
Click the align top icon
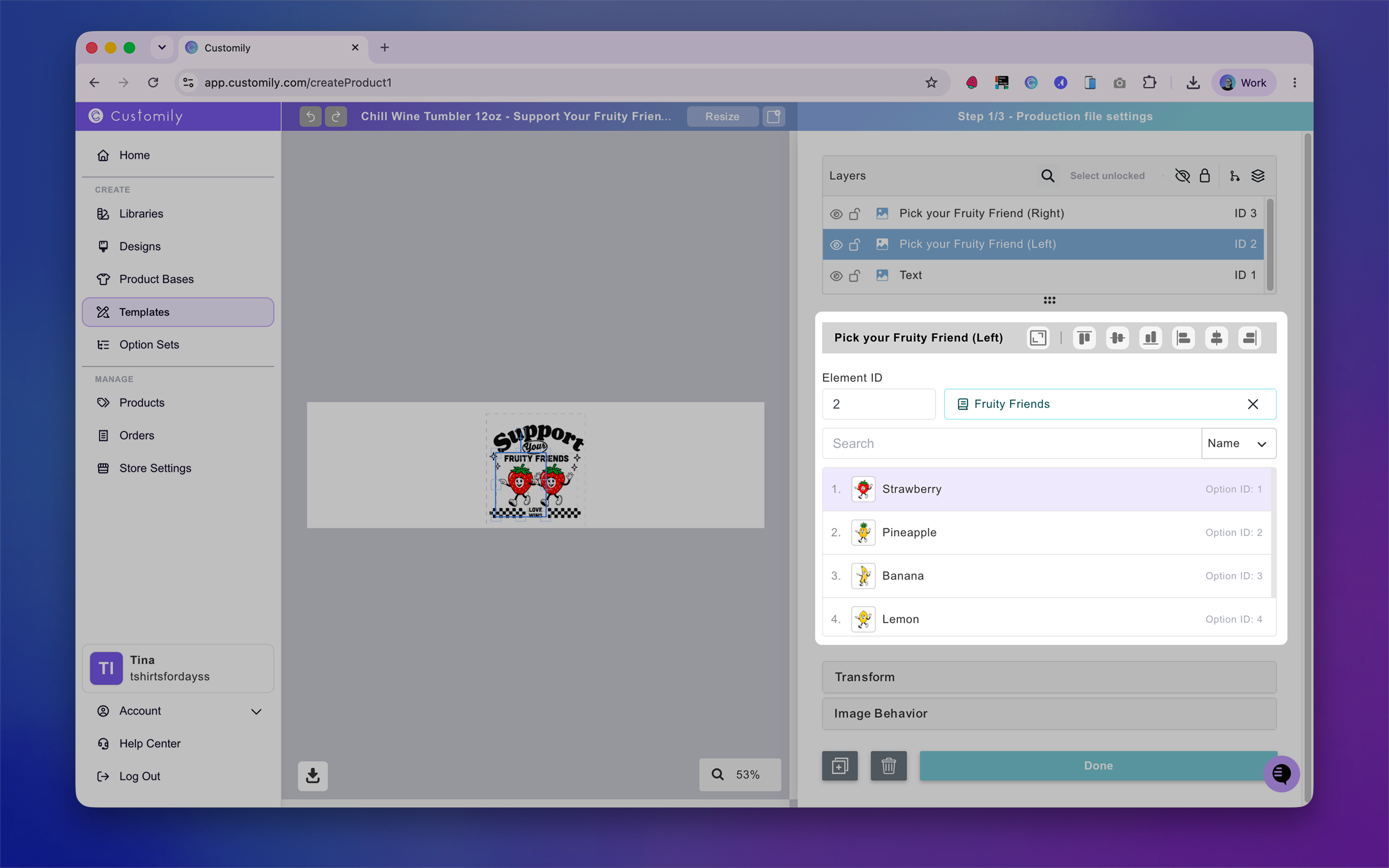(1084, 338)
